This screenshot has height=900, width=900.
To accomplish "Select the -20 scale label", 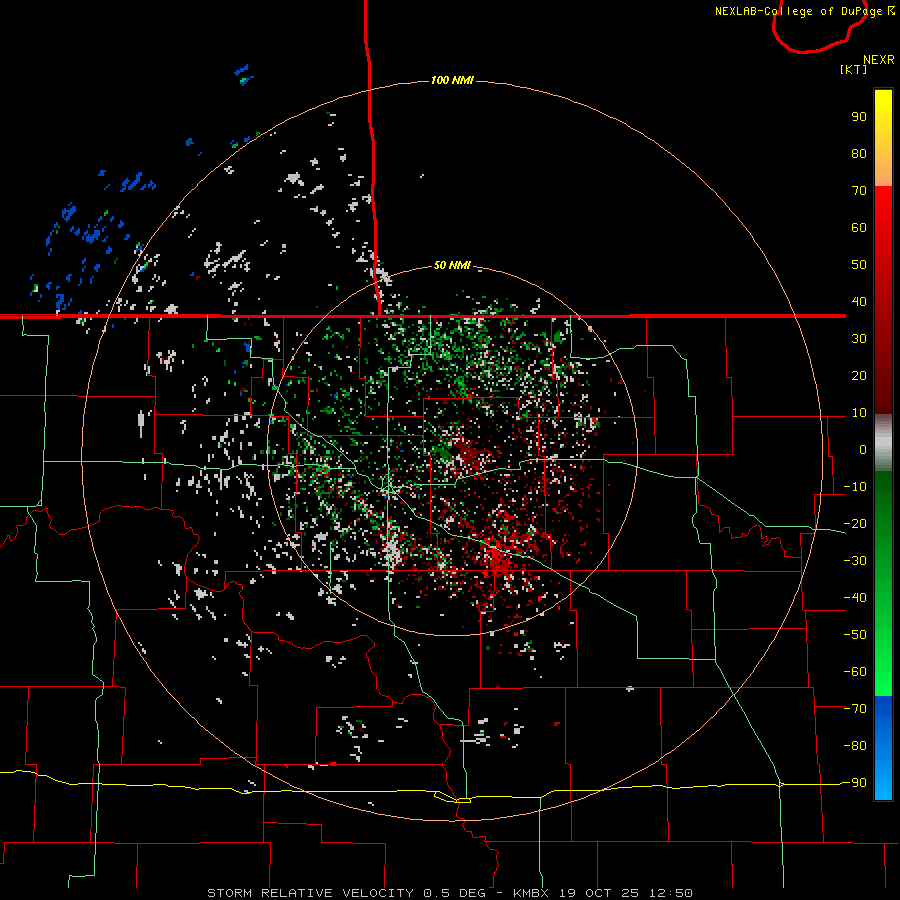I will click(x=855, y=523).
